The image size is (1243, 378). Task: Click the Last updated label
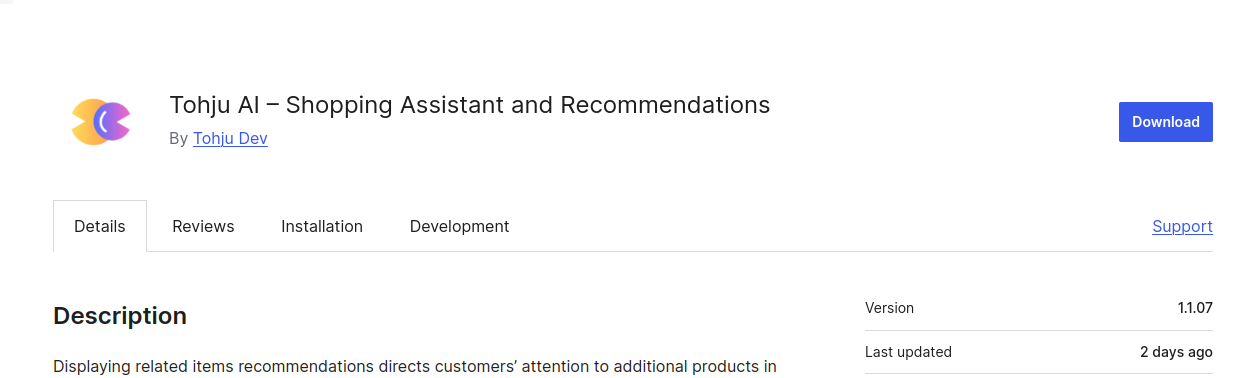coord(908,352)
